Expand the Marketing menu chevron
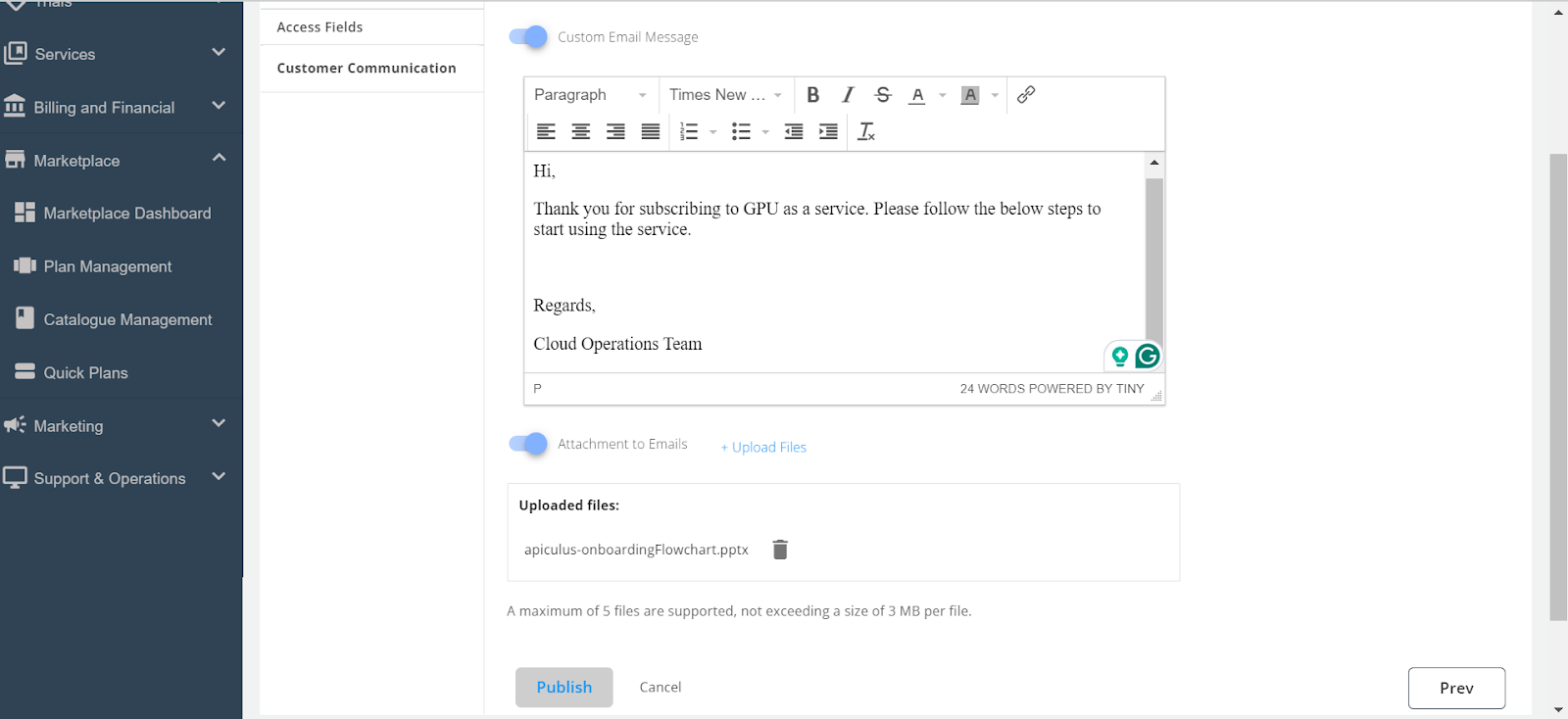This screenshot has width=1568, height=719. (219, 423)
